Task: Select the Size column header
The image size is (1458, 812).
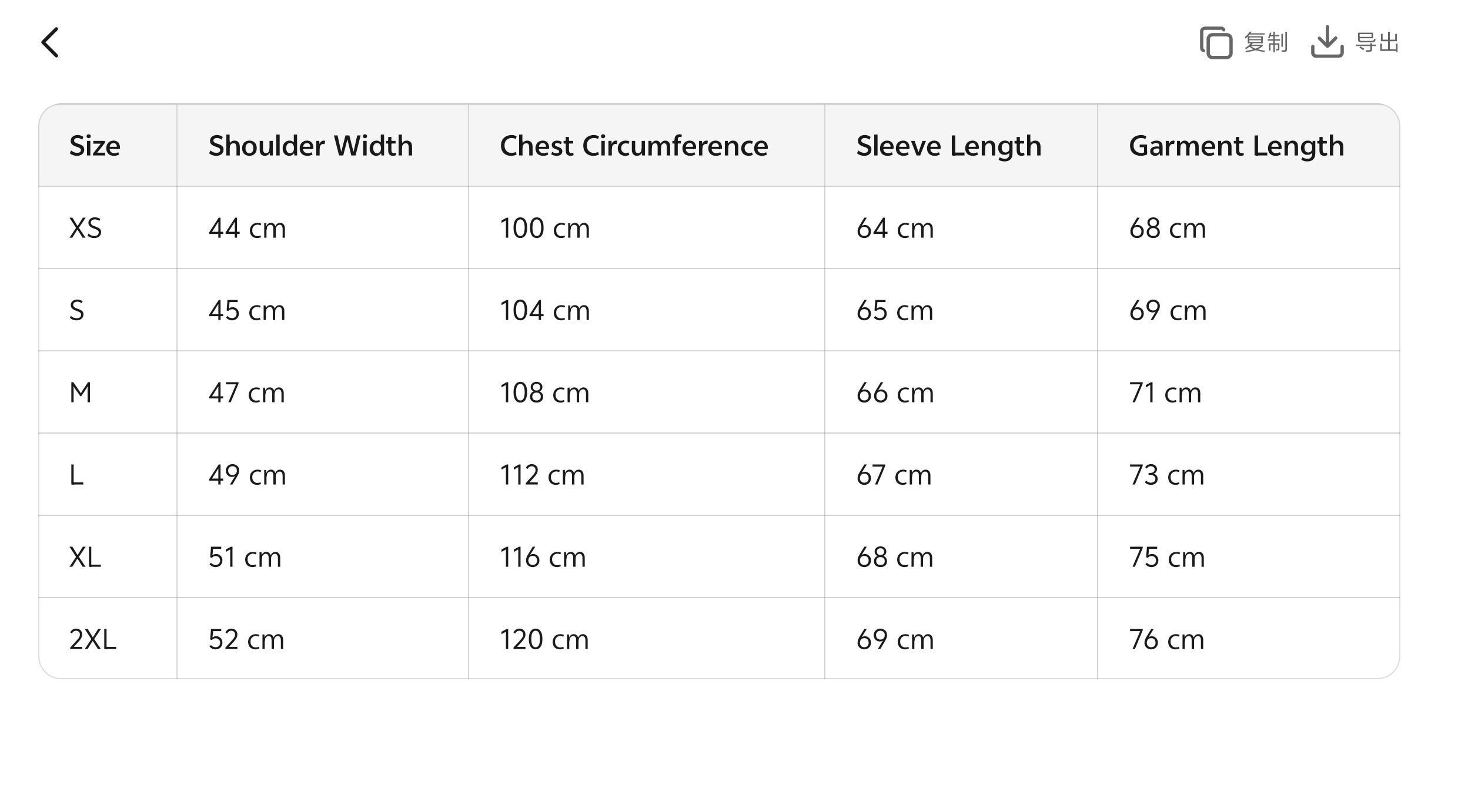Action: pyautogui.click(x=95, y=146)
